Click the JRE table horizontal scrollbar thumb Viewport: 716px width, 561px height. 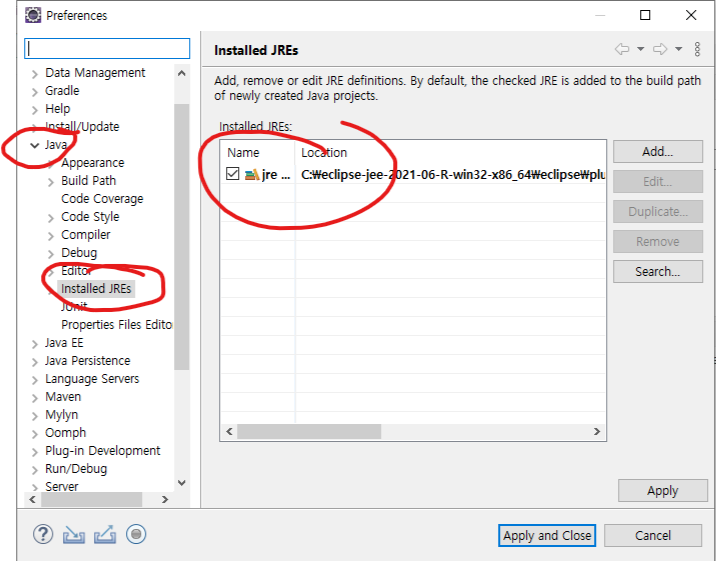coord(309,431)
